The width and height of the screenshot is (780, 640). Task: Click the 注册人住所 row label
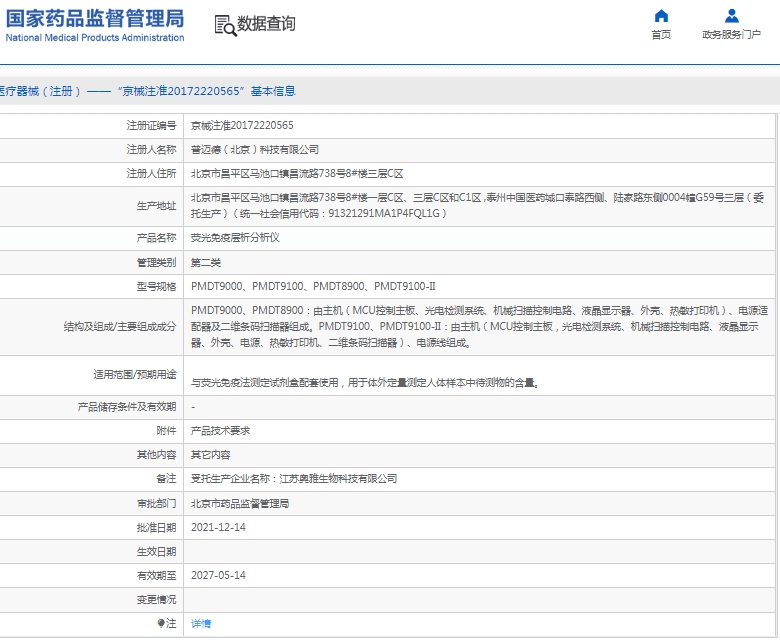(151, 174)
